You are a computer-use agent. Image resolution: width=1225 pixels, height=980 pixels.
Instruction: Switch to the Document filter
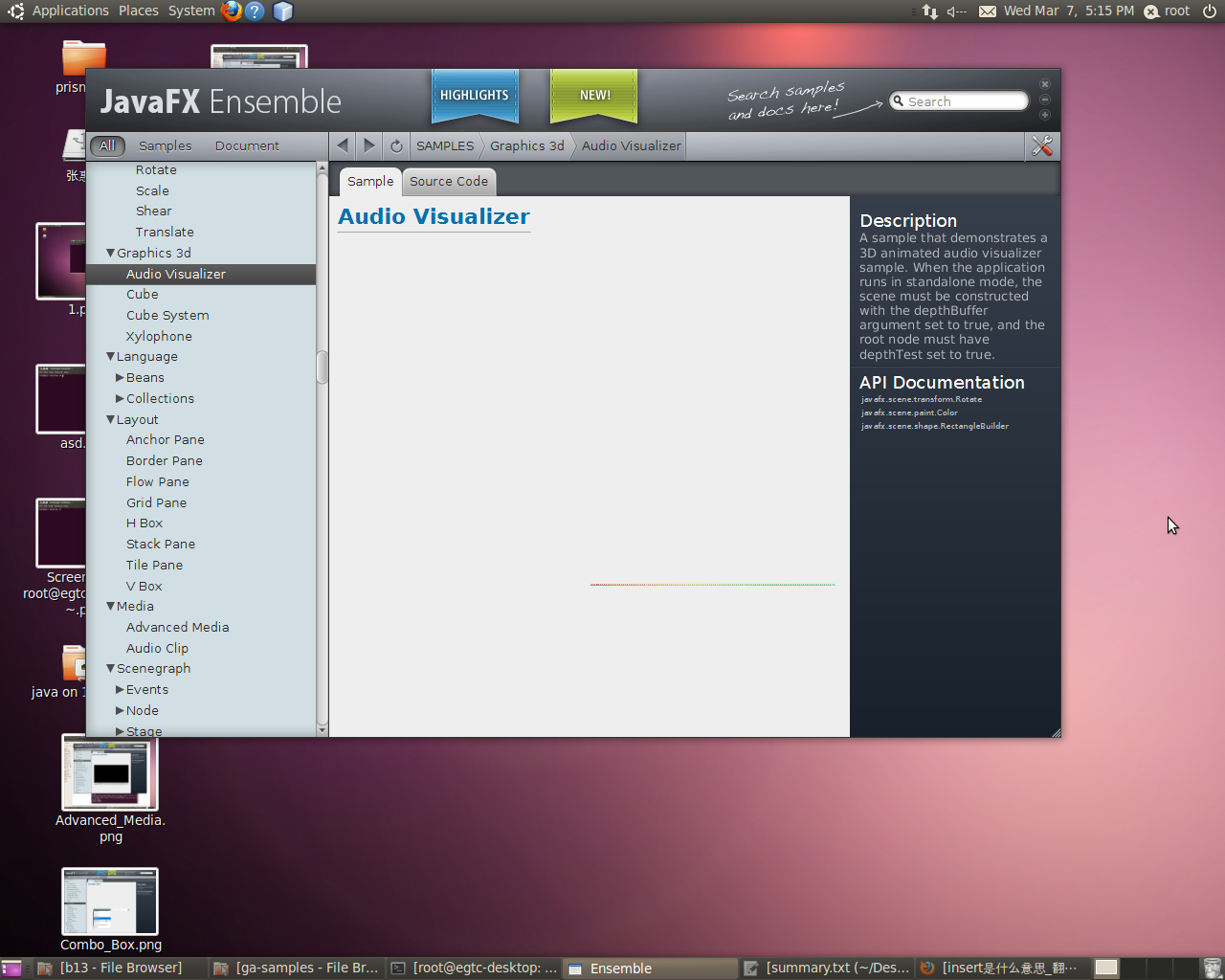point(247,145)
